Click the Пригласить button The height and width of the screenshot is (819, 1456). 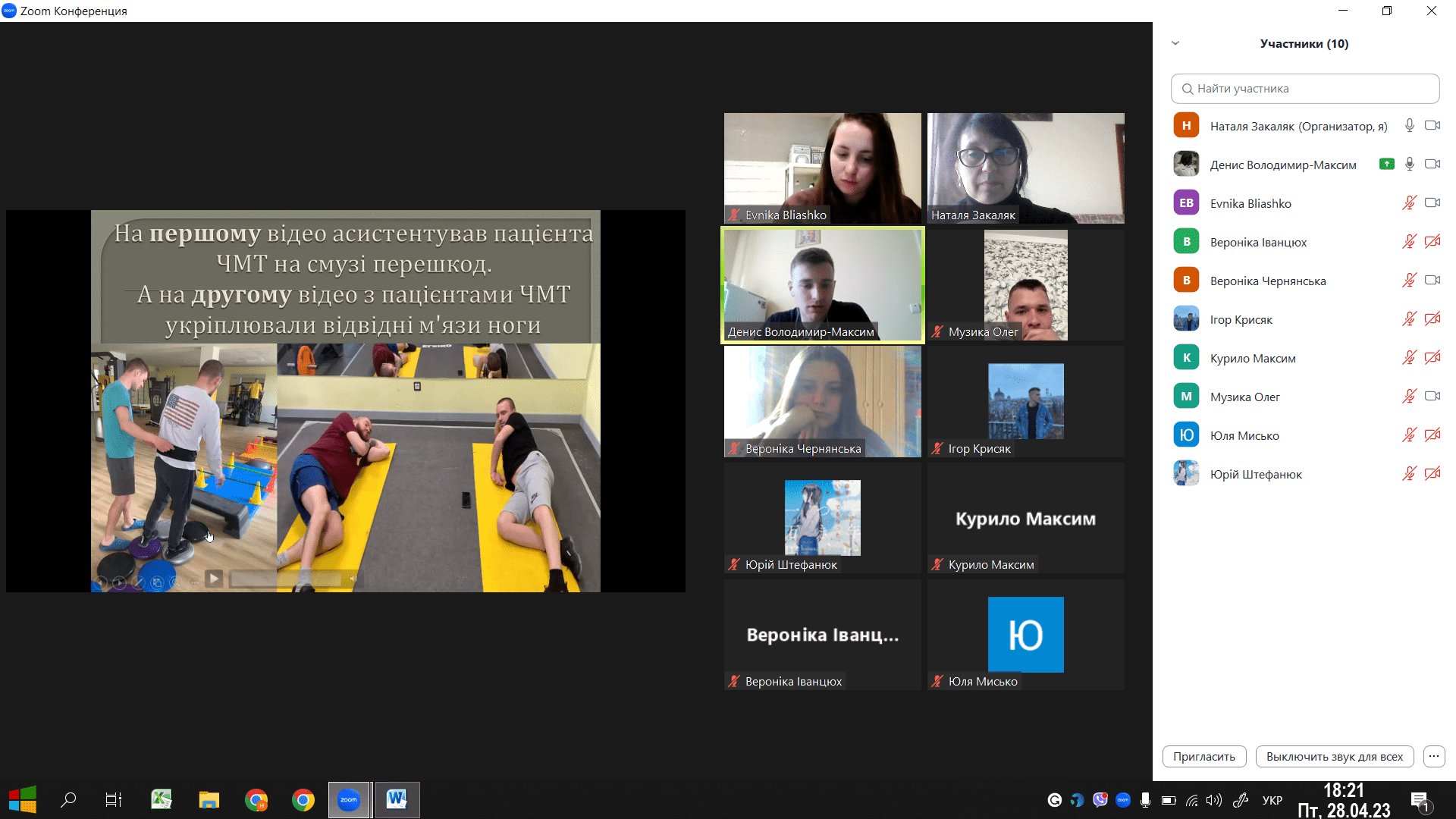tap(1203, 756)
